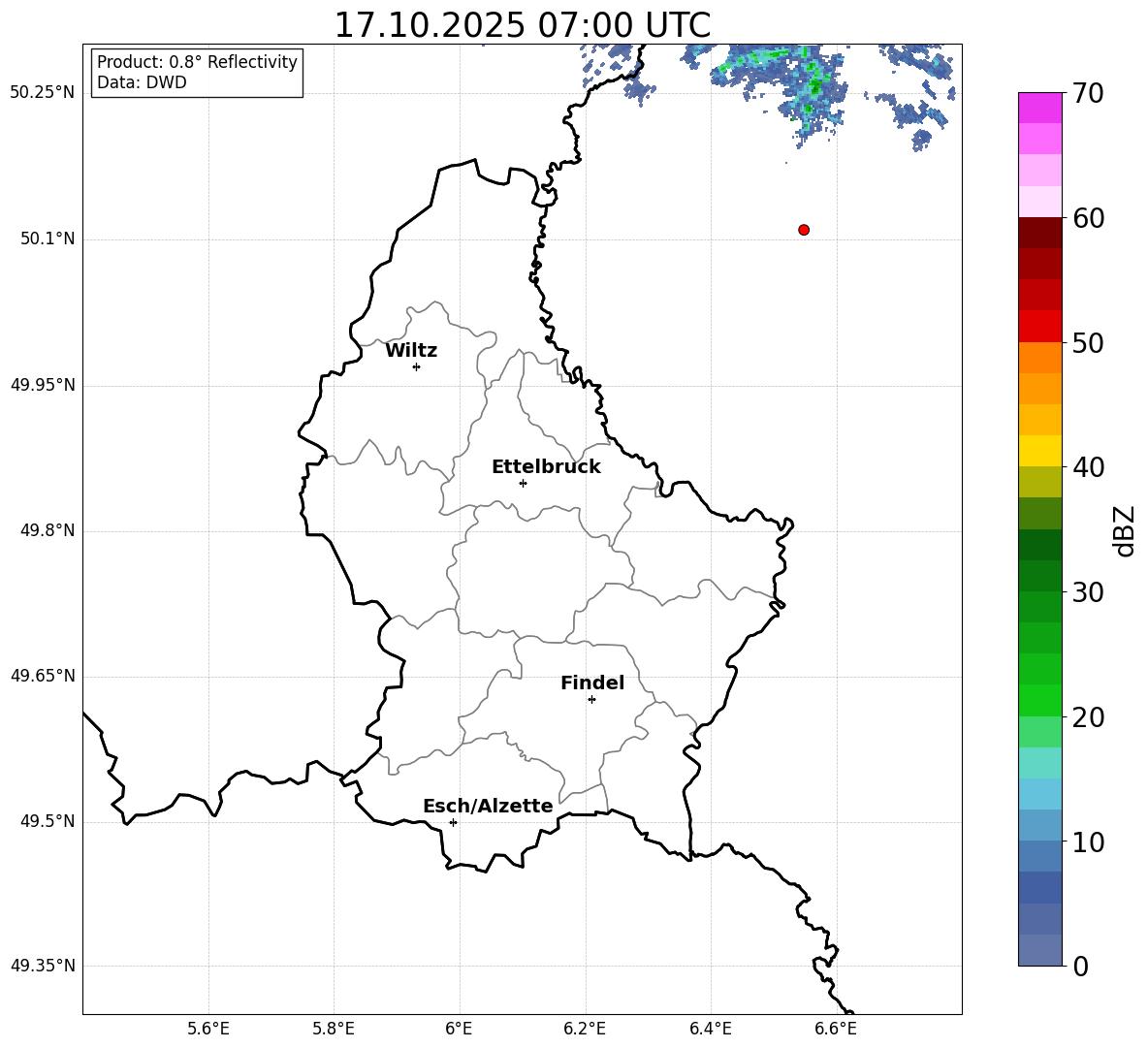1148x1048 pixels.
Task: Click the 50 colorbar tick label
Action: [x=1088, y=342]
